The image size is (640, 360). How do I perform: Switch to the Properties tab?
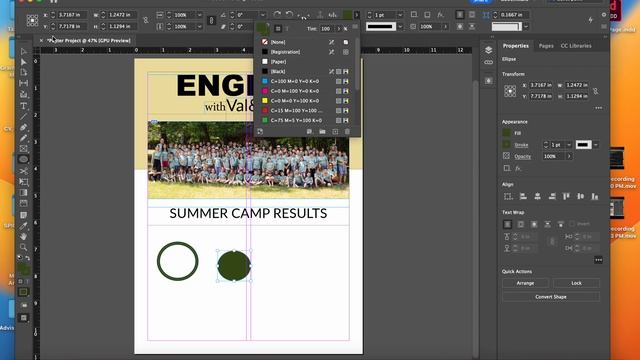coord(516,46)
